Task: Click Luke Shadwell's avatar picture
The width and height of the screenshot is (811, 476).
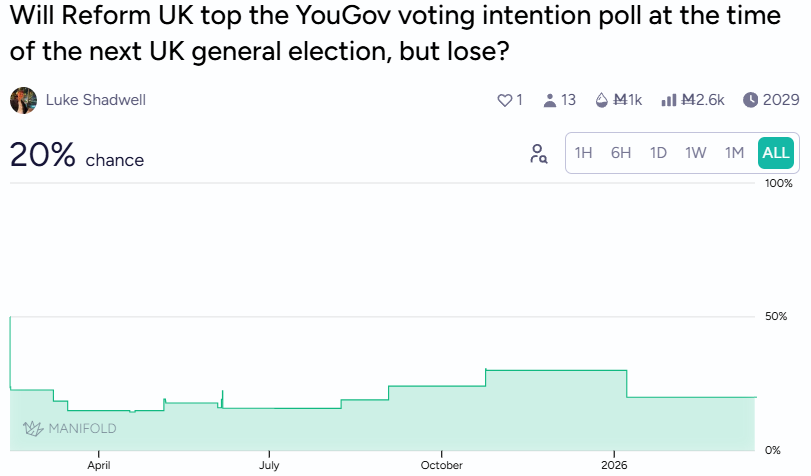Action: [23, 100]
